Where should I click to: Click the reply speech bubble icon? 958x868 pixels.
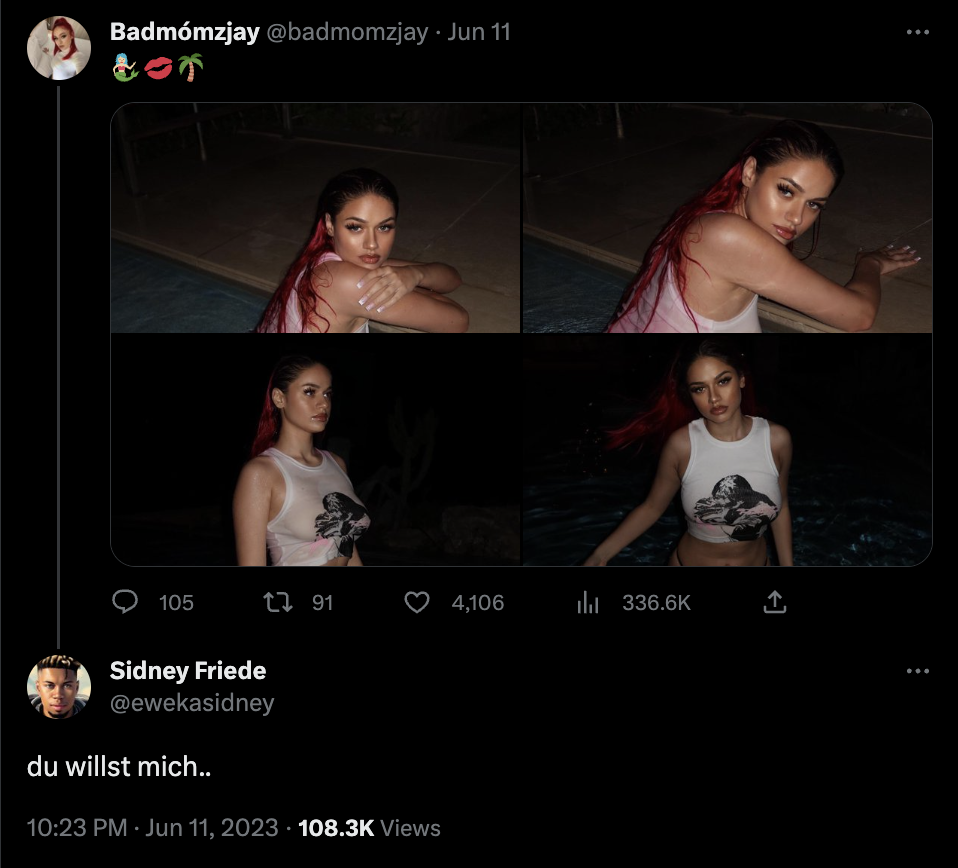click(125, 602)
